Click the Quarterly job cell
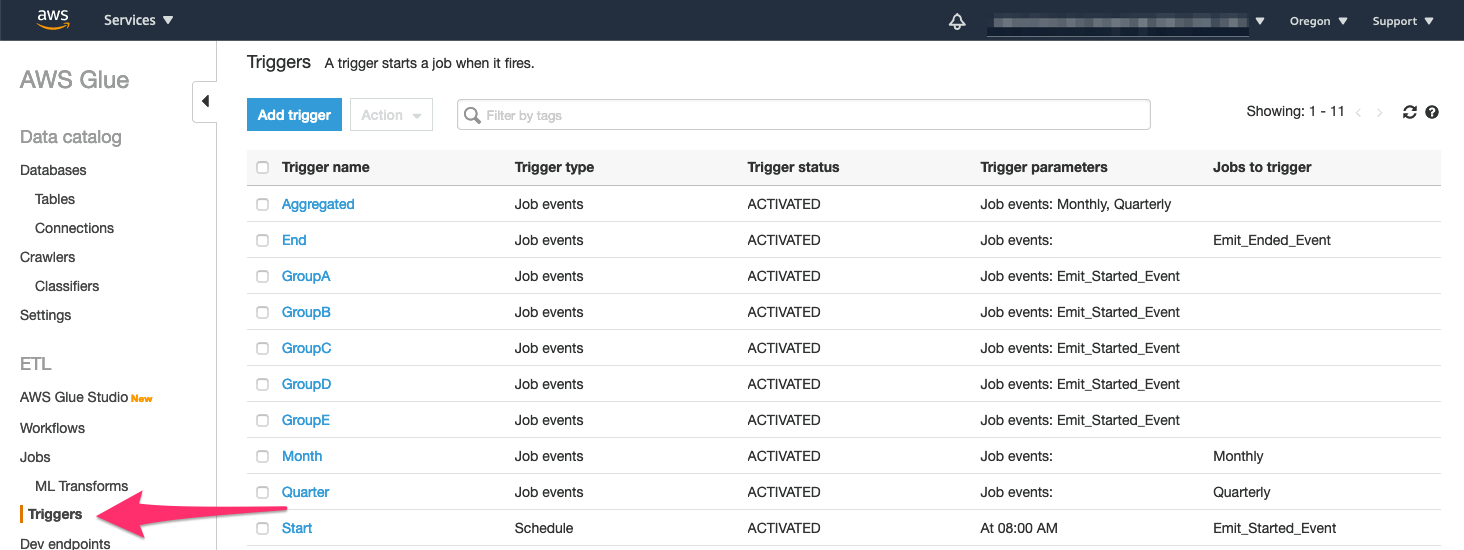The width and height of the screenshot is (1464, 550). point(1242,492)
